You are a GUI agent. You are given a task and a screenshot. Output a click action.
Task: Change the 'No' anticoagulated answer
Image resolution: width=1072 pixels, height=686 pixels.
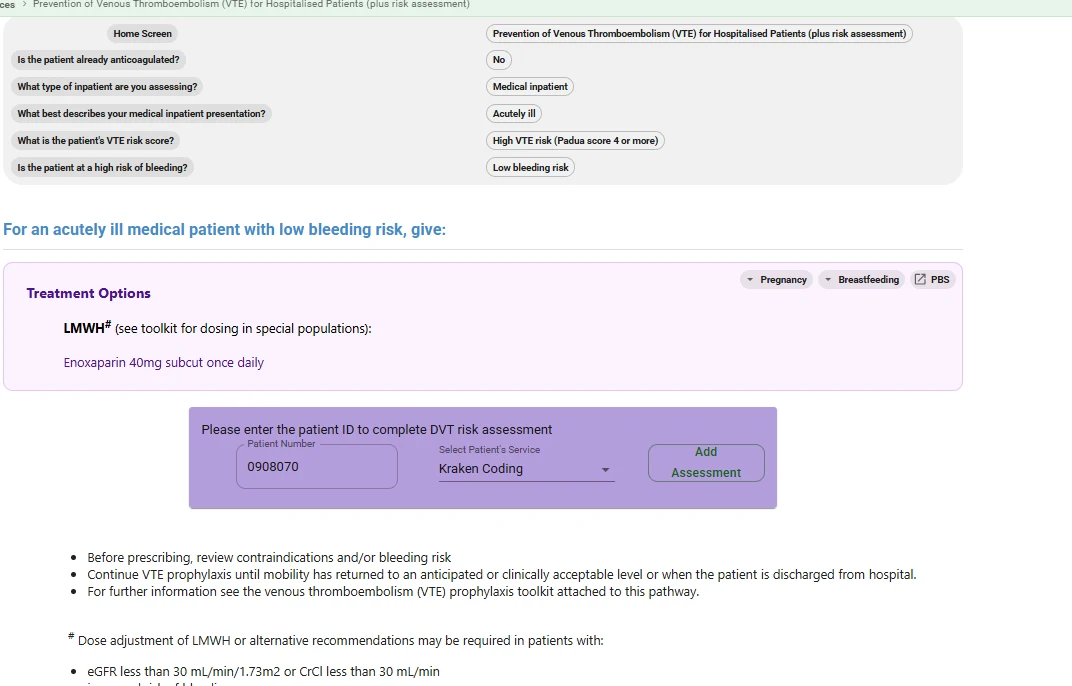coord(499,60)
